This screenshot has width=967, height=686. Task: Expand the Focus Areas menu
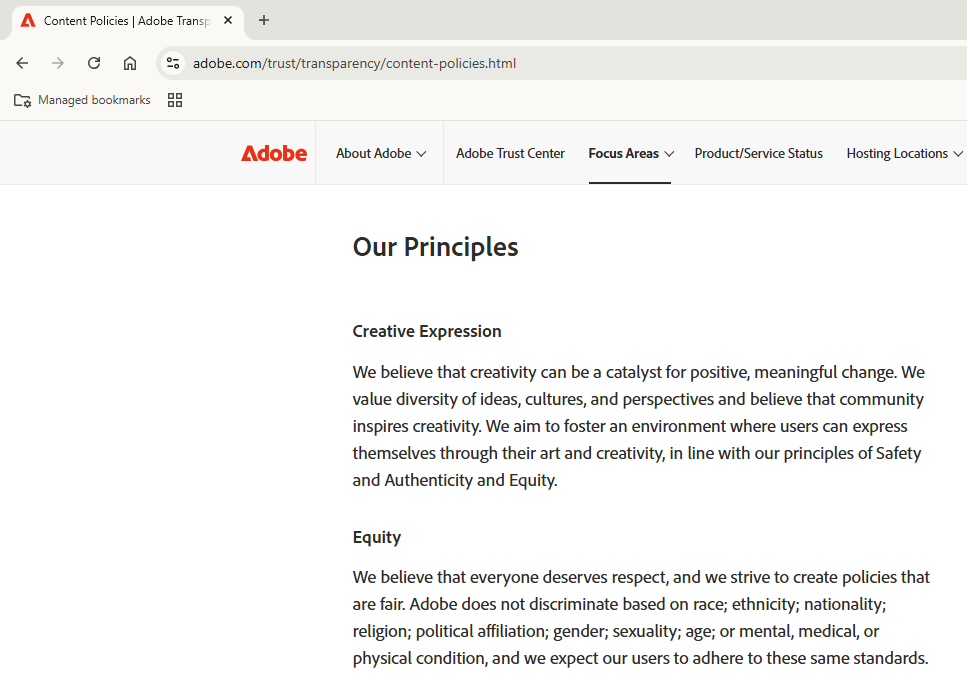[631, 153]
